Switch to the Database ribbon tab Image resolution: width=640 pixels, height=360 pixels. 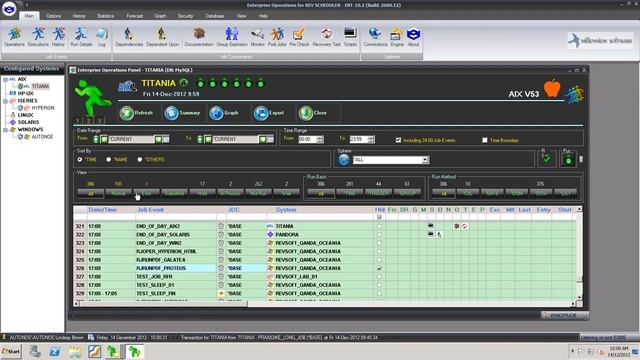click(x=215, y=16)
